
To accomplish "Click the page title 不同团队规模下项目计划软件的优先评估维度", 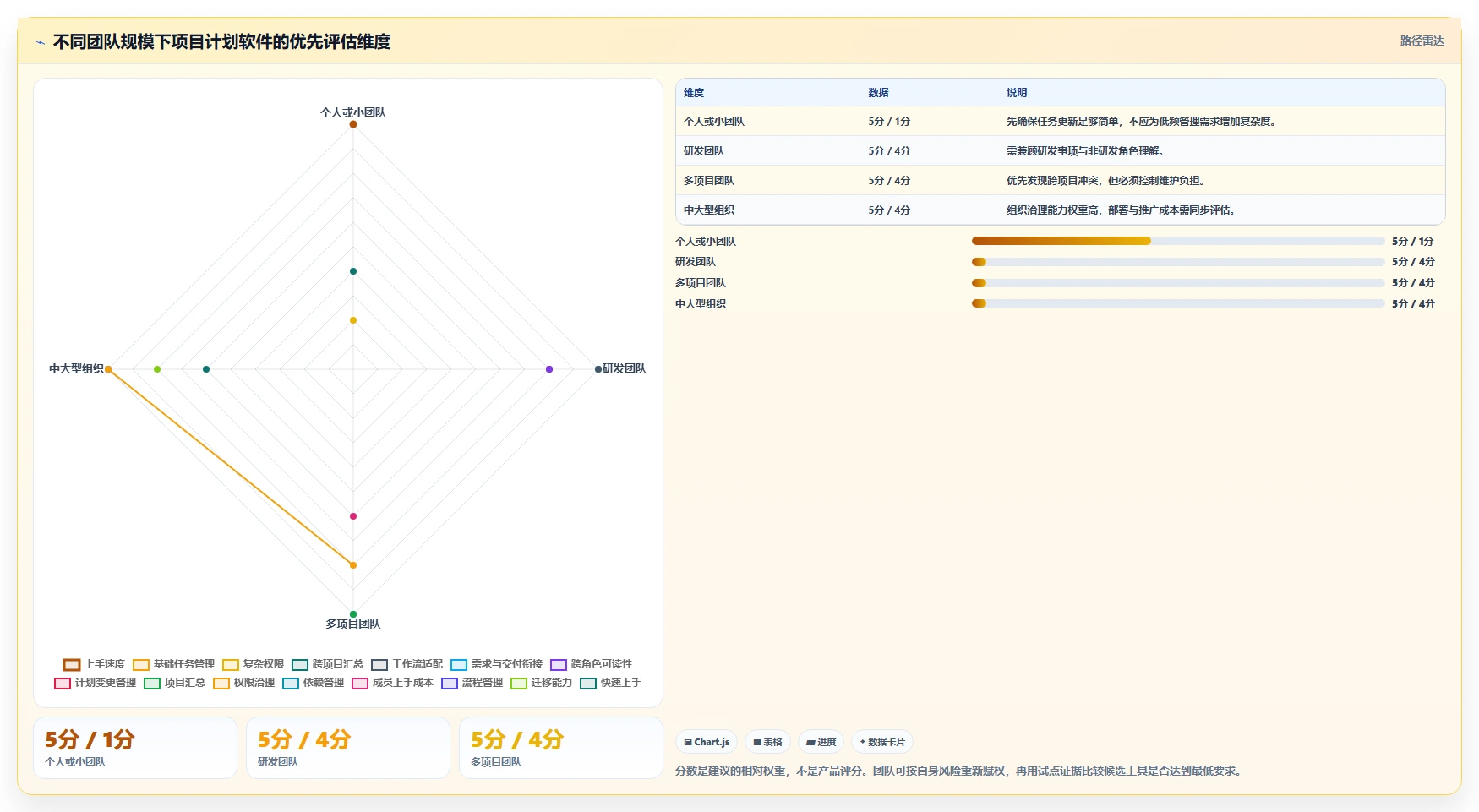I will 222,42.
